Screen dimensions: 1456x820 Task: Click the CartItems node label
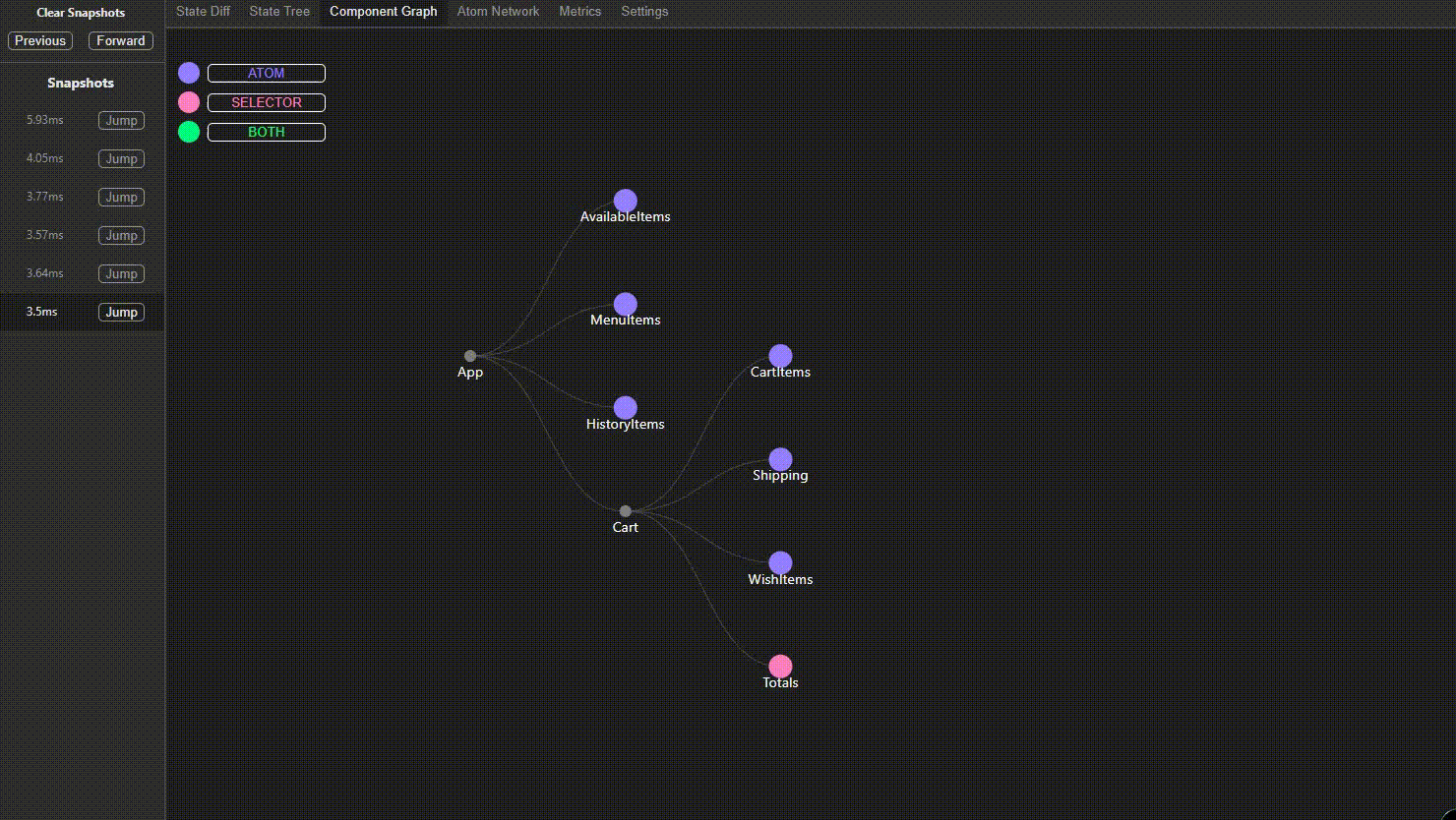tap(780, 373)
